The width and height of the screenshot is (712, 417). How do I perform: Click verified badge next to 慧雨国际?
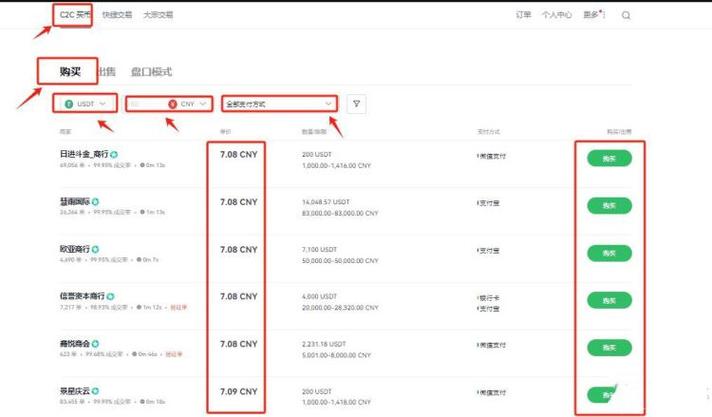click(x=96, y=202)
